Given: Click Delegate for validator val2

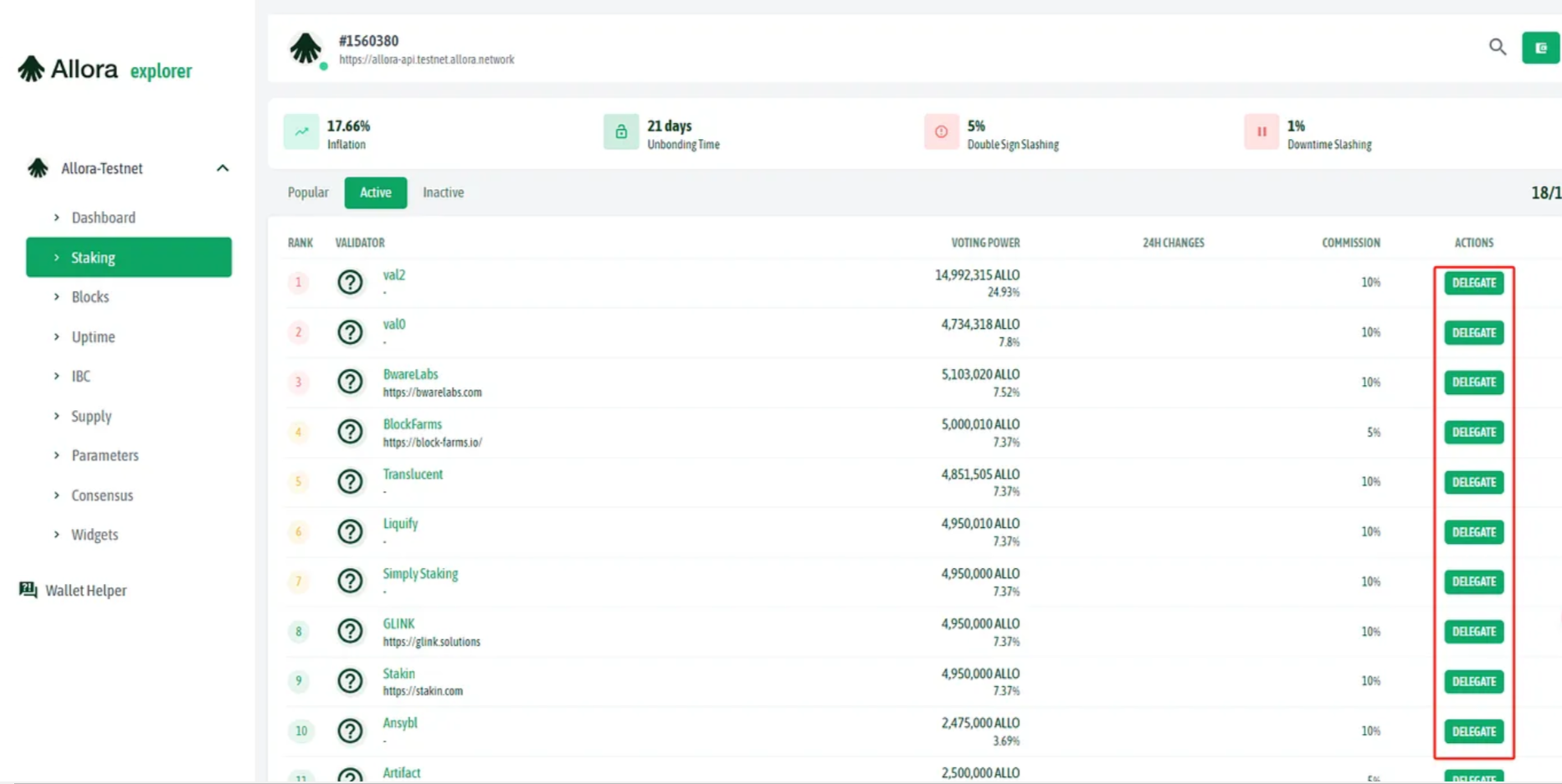Looking at the screenshot, I should (1473, 283).
